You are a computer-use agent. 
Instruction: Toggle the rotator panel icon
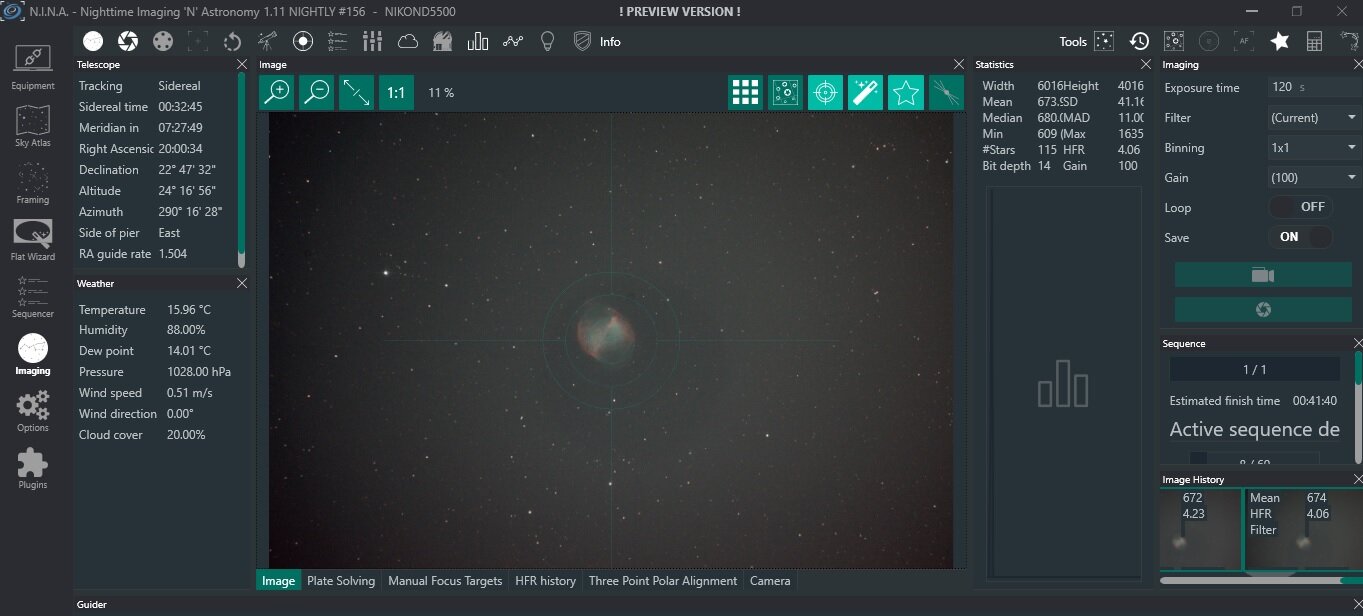pyautogui.click(x=232, y=41)
